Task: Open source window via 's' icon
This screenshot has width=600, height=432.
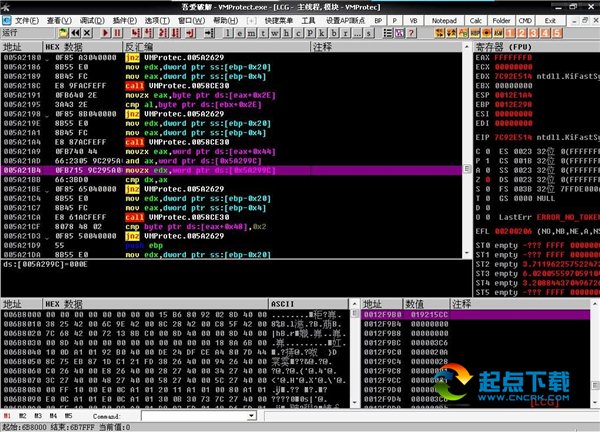Action: click(369, 33)
